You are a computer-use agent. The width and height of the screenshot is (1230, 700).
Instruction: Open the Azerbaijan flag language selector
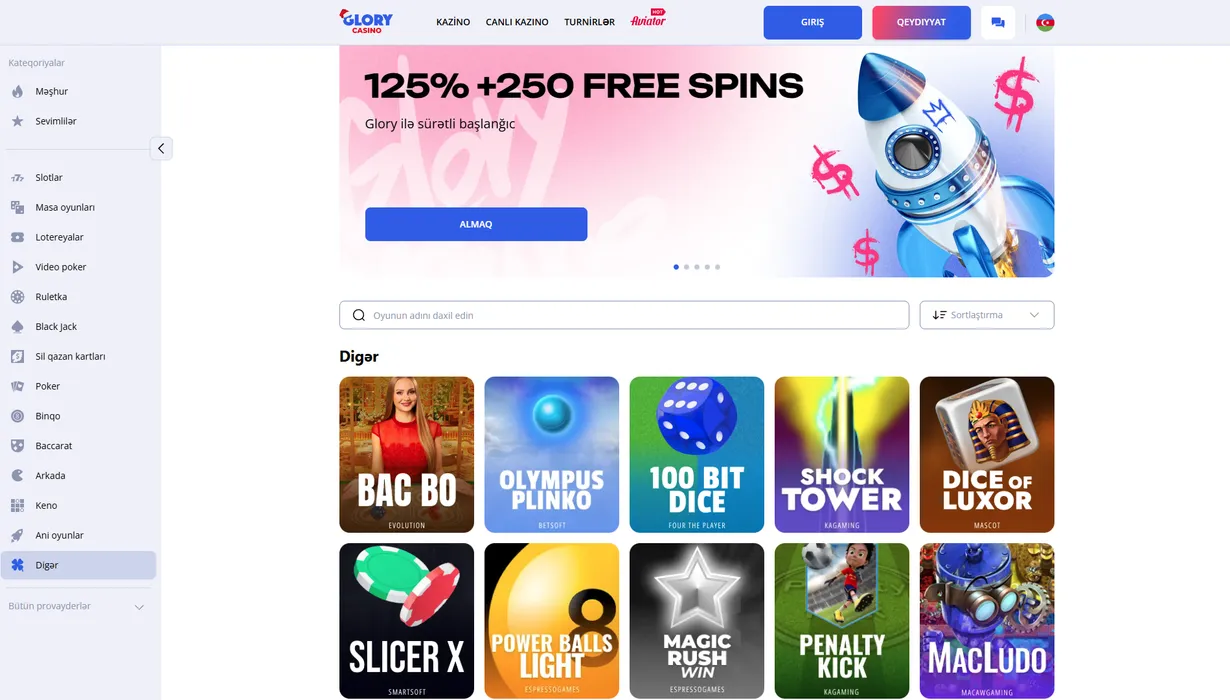coord(1045,22)
